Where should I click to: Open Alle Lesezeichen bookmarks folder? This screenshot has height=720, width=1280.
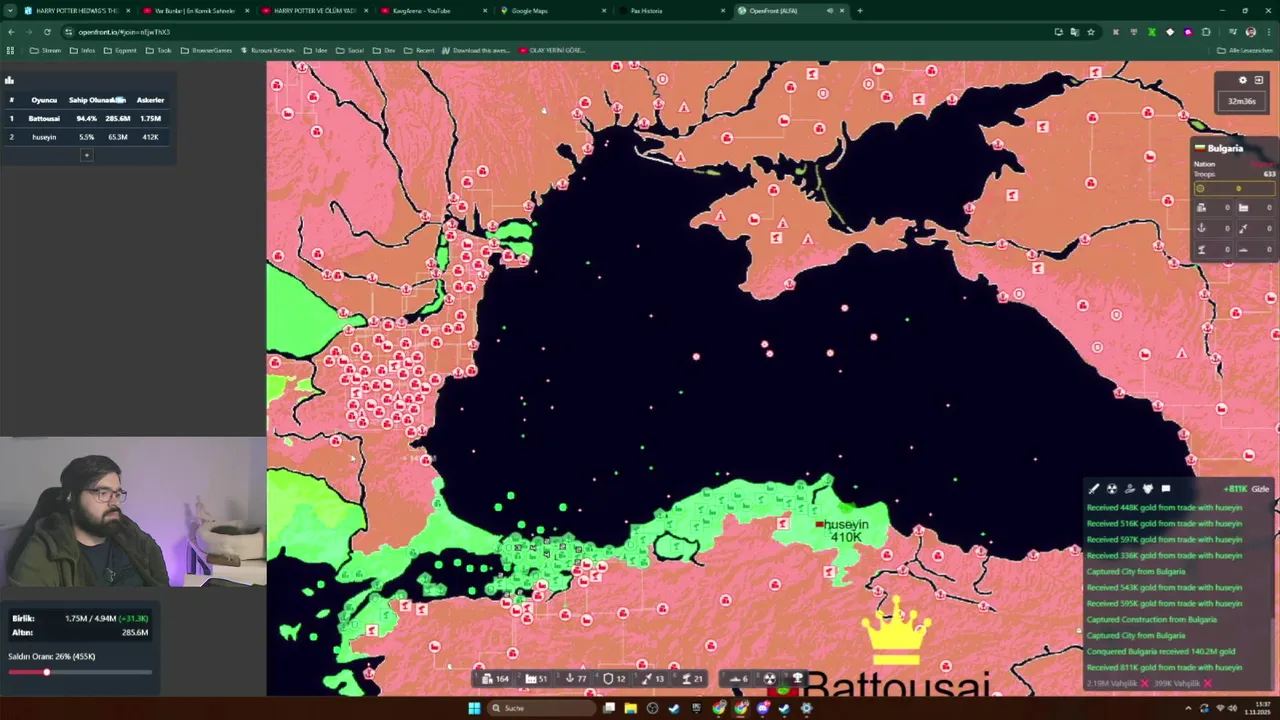click(x=1245, y=50)
